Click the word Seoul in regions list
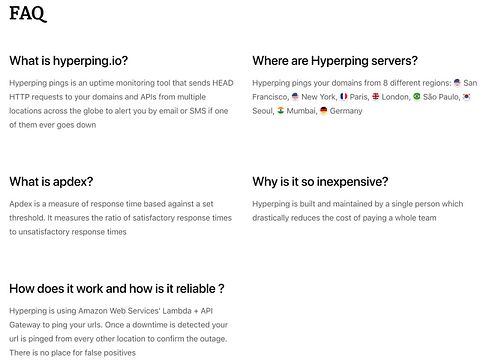480x362 pixels. pos(263,111)
